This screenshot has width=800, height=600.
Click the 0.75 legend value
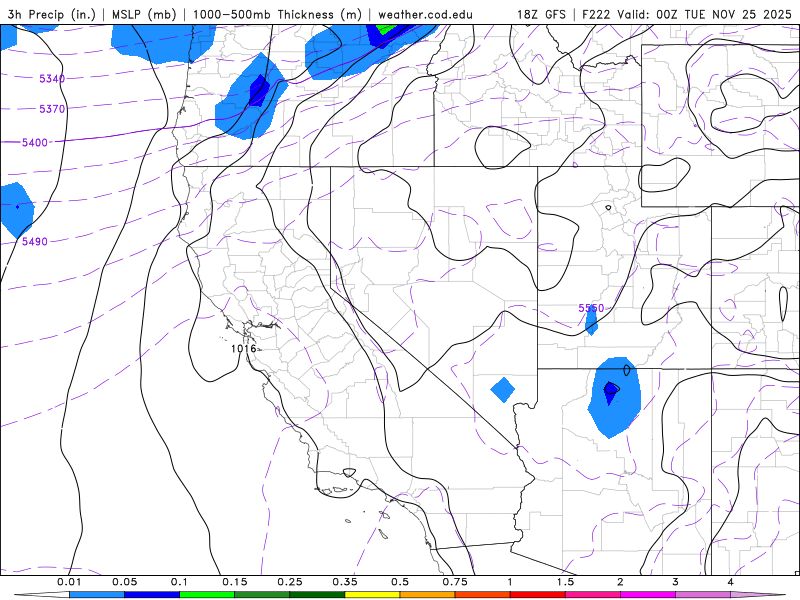(x=455, y=582)
